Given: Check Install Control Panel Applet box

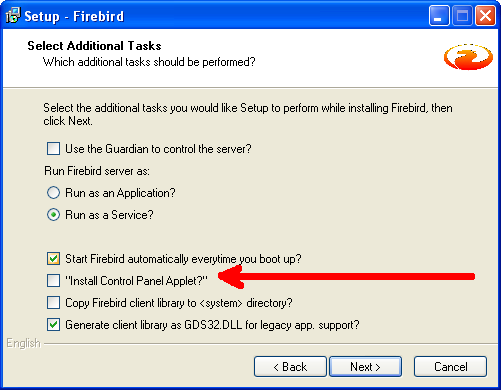Looking at the screenshot, I should pyautogui.click(x=53, y=281).
